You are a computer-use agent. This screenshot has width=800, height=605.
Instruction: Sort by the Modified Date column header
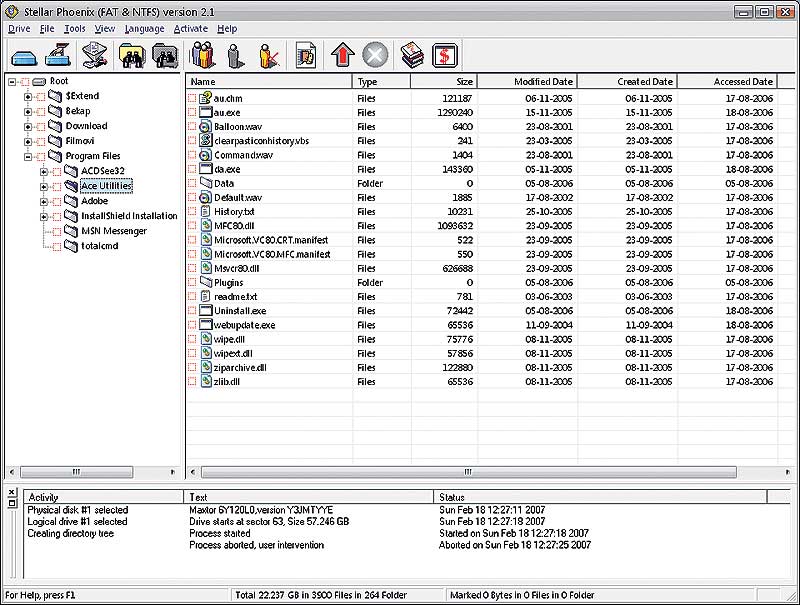click(527, 82)
